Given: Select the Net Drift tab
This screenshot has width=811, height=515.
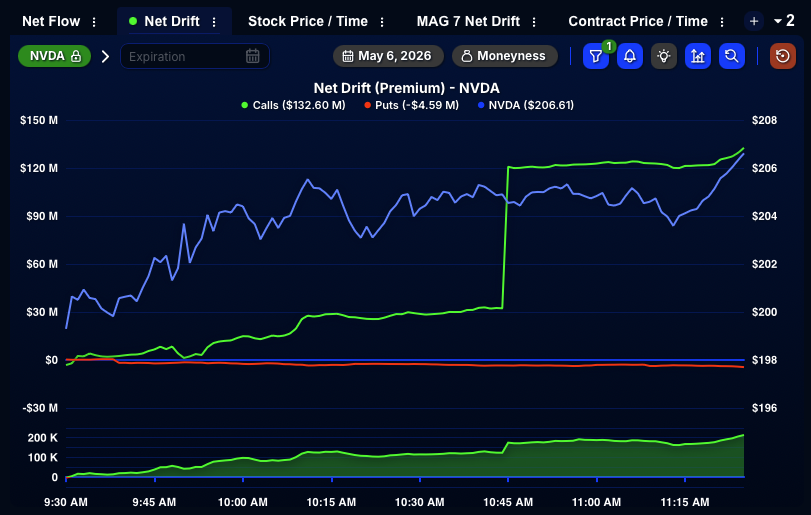Looking at the screenshot, I should (171, 21).
